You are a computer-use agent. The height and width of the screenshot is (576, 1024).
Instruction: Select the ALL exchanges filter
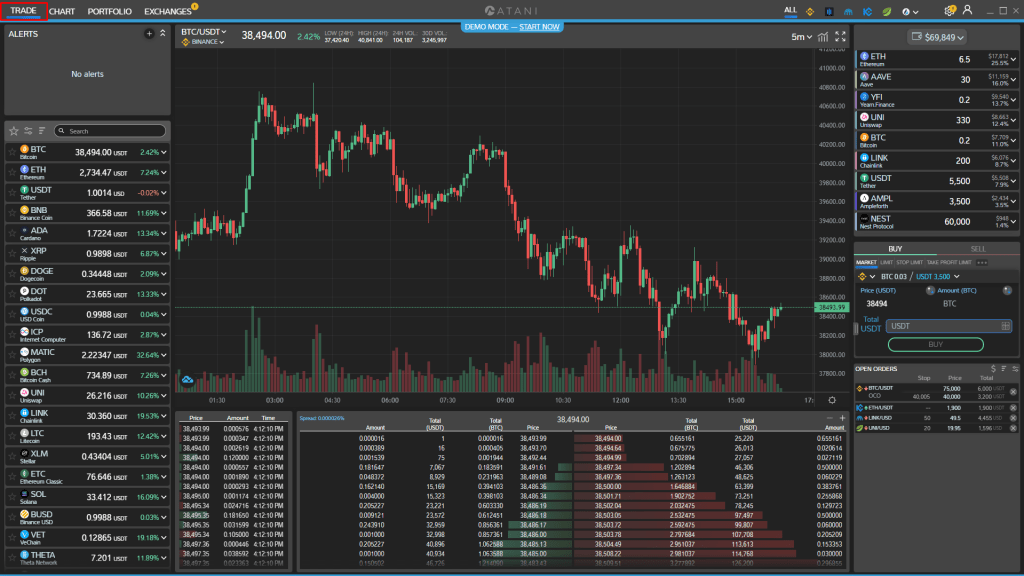[x=790, y=10]
